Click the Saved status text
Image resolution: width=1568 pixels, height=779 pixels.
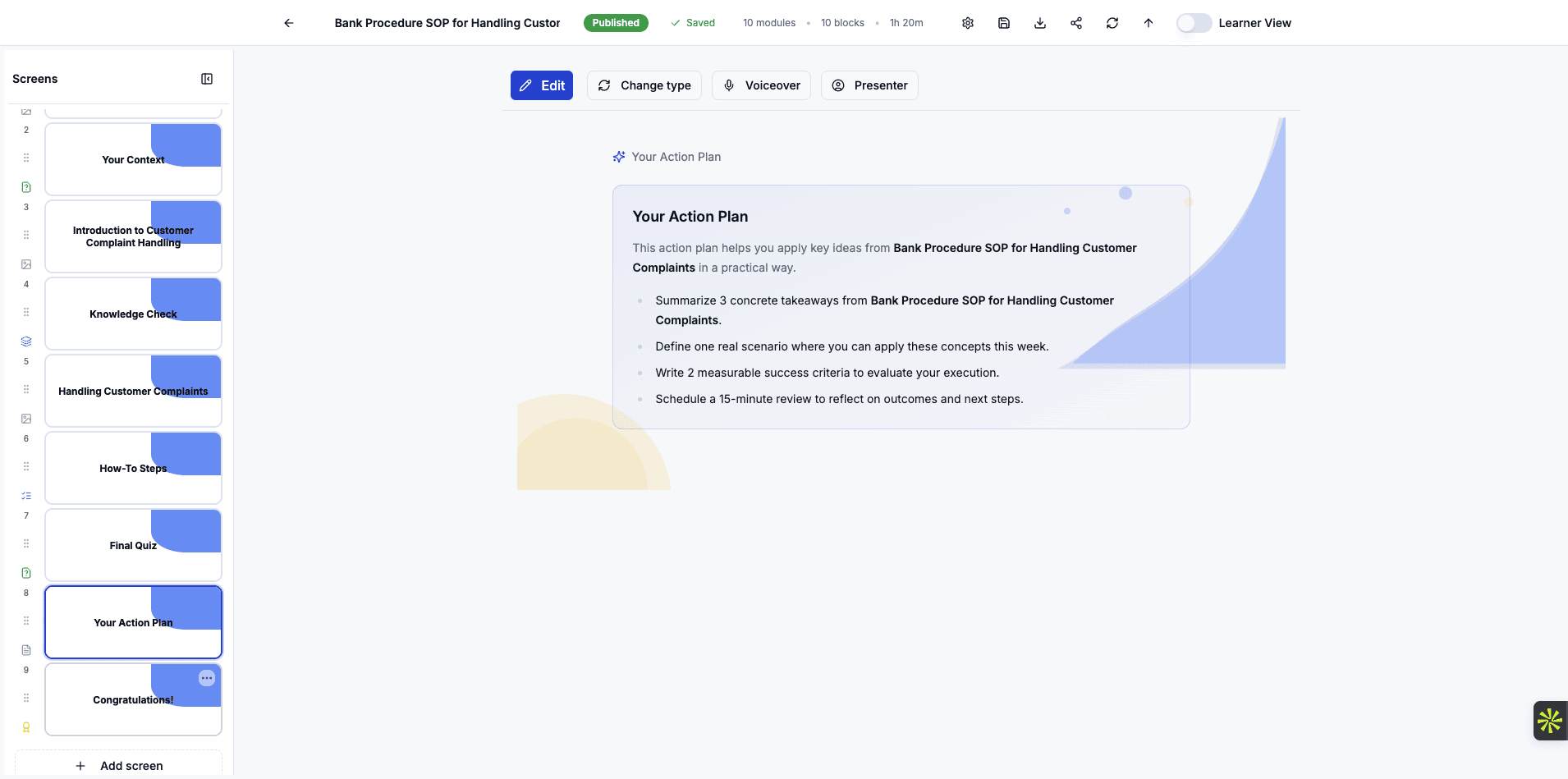(700, 23)
